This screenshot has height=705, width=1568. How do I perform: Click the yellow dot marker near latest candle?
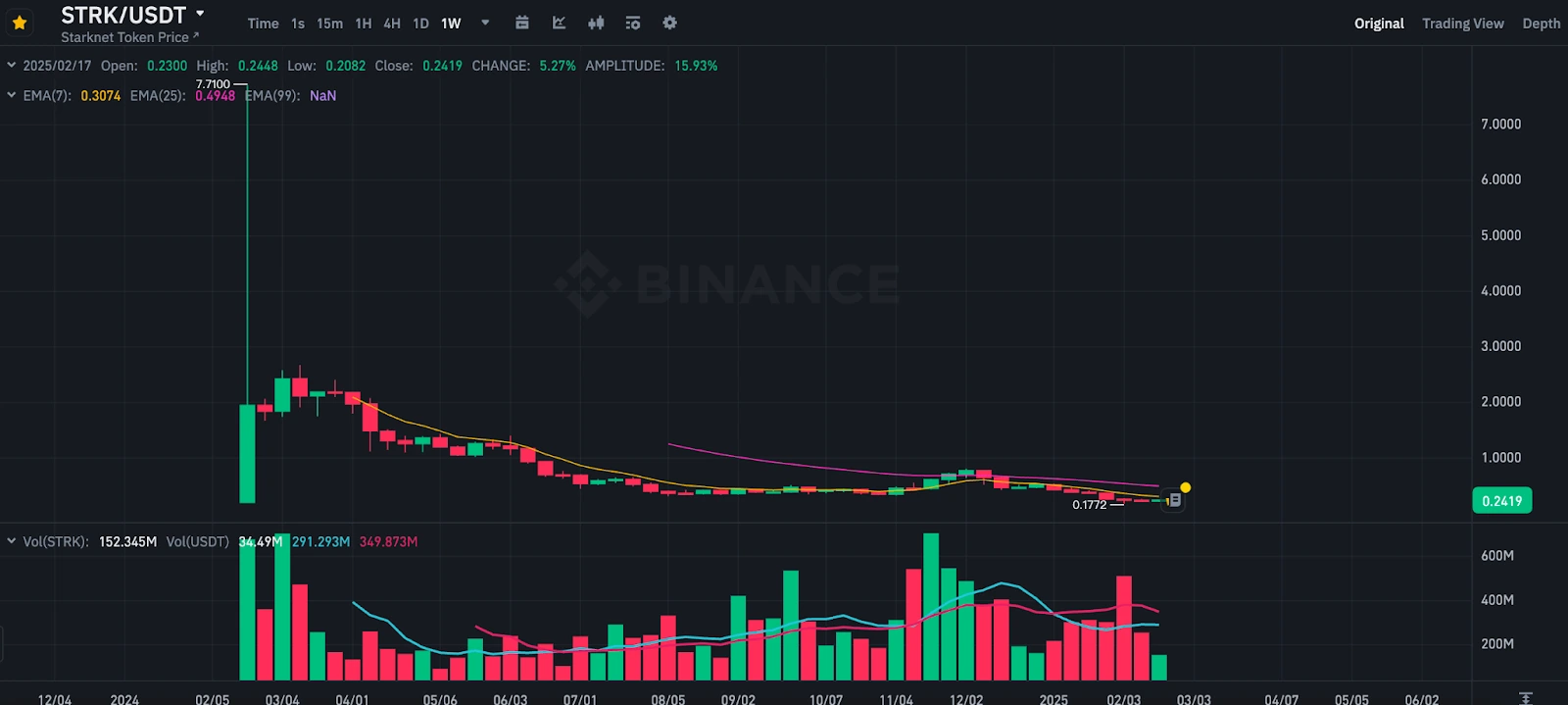click(x=1186, y=487)
